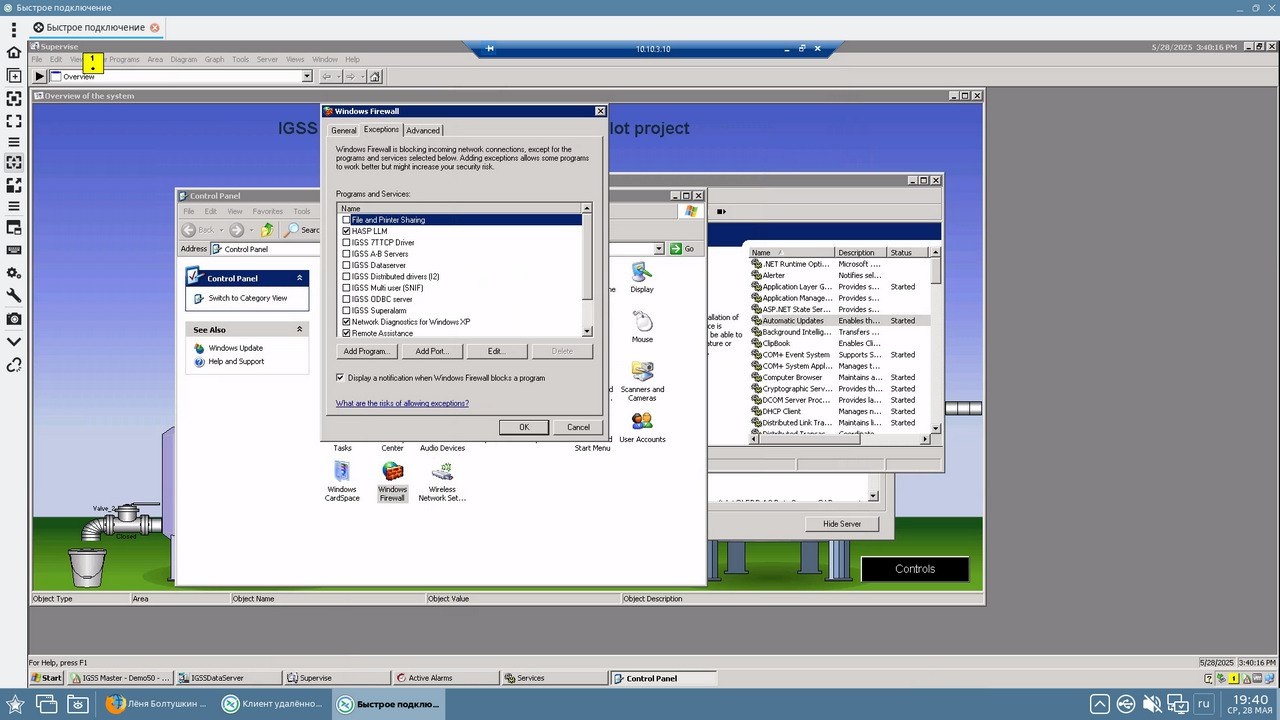Open the Server menu in Supervise
Viewport: 1280px width, 720px height.
point(267,60)
